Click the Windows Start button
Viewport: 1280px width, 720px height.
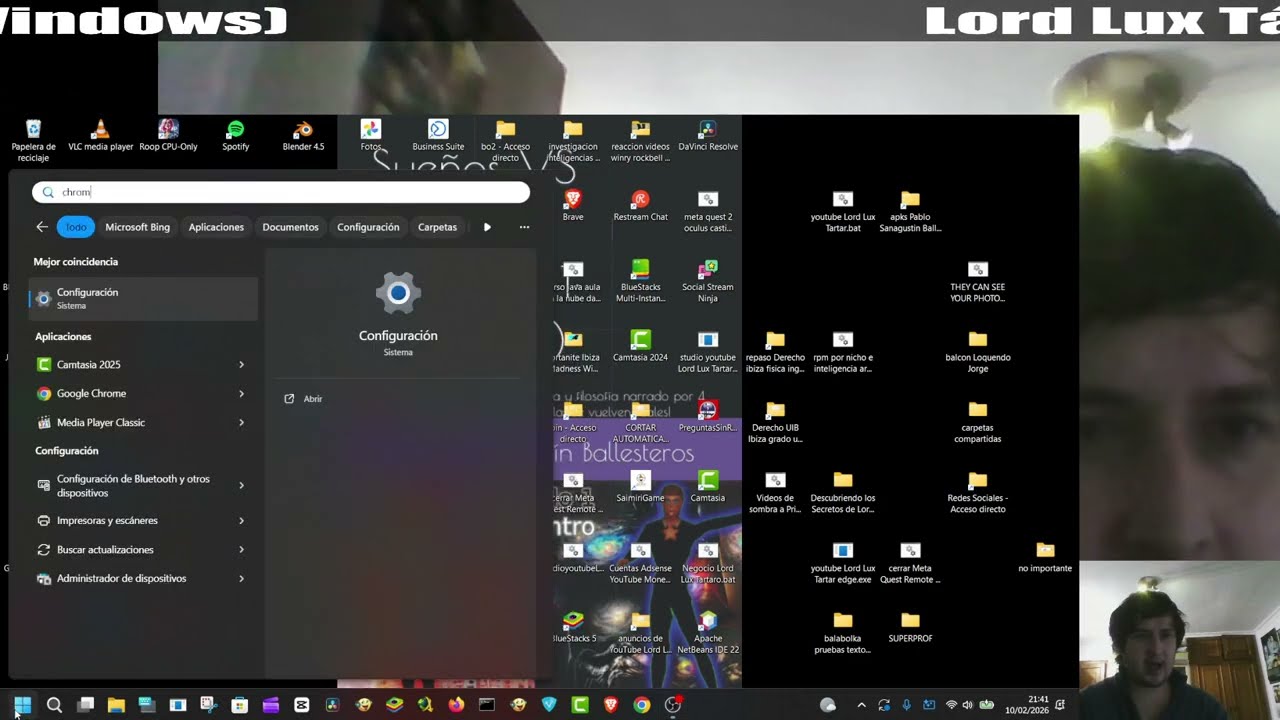(x=23, y=705)
